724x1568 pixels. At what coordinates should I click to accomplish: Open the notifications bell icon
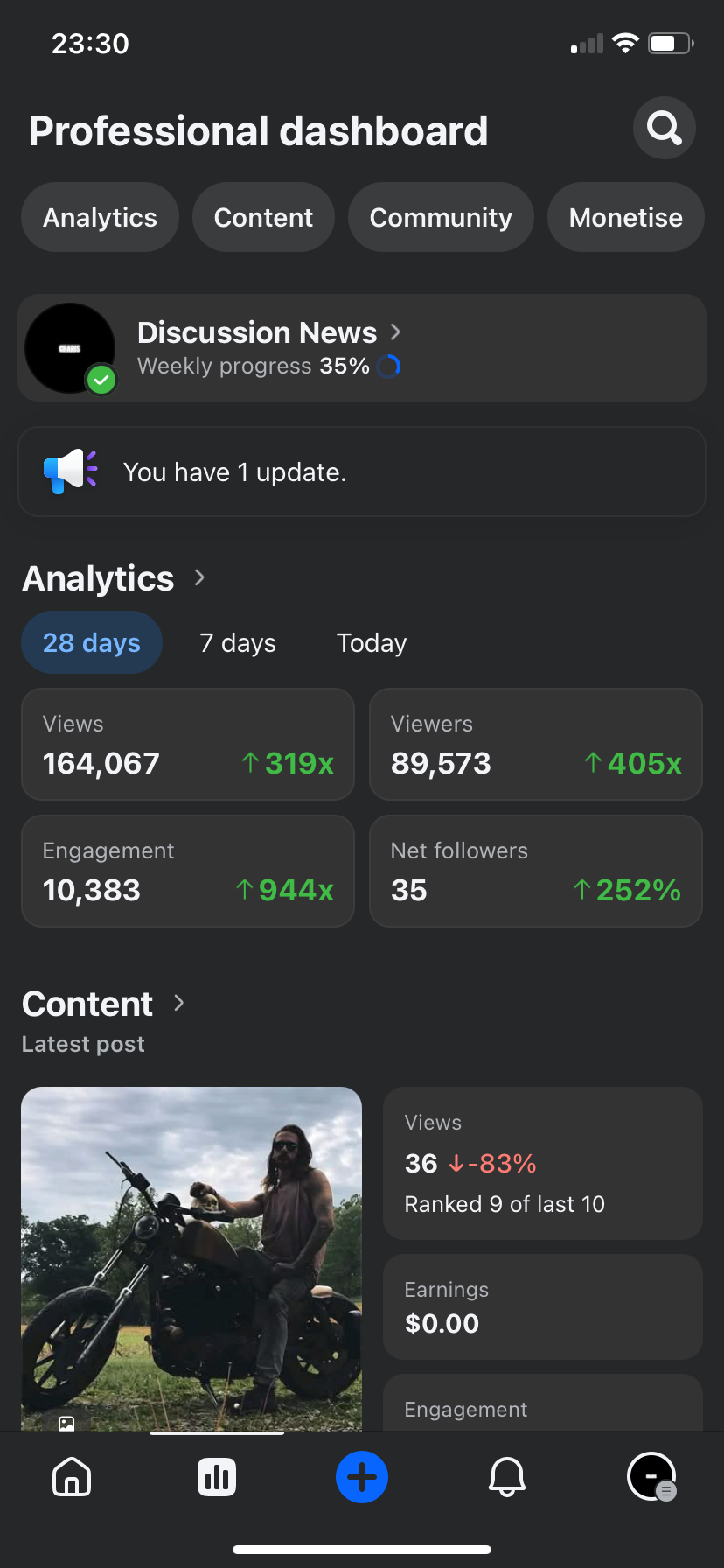point(507,1477)
